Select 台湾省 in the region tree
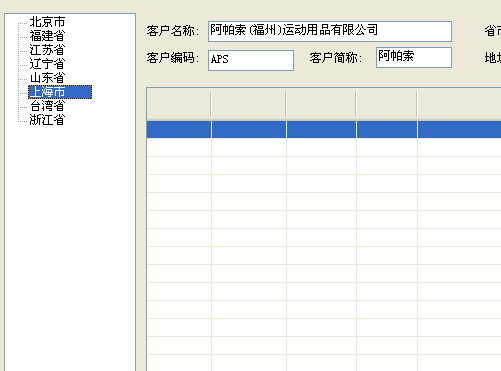Screen dimensions: 501x371 pos(47,106)
